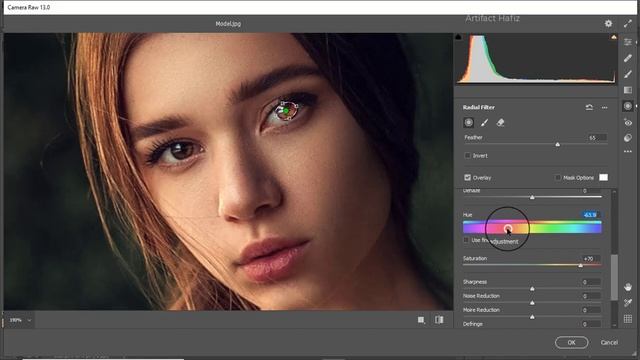This screenshot has height=360, width=640.
Task: Select the Radial Filter tool in sidebar
Action: 628,106
